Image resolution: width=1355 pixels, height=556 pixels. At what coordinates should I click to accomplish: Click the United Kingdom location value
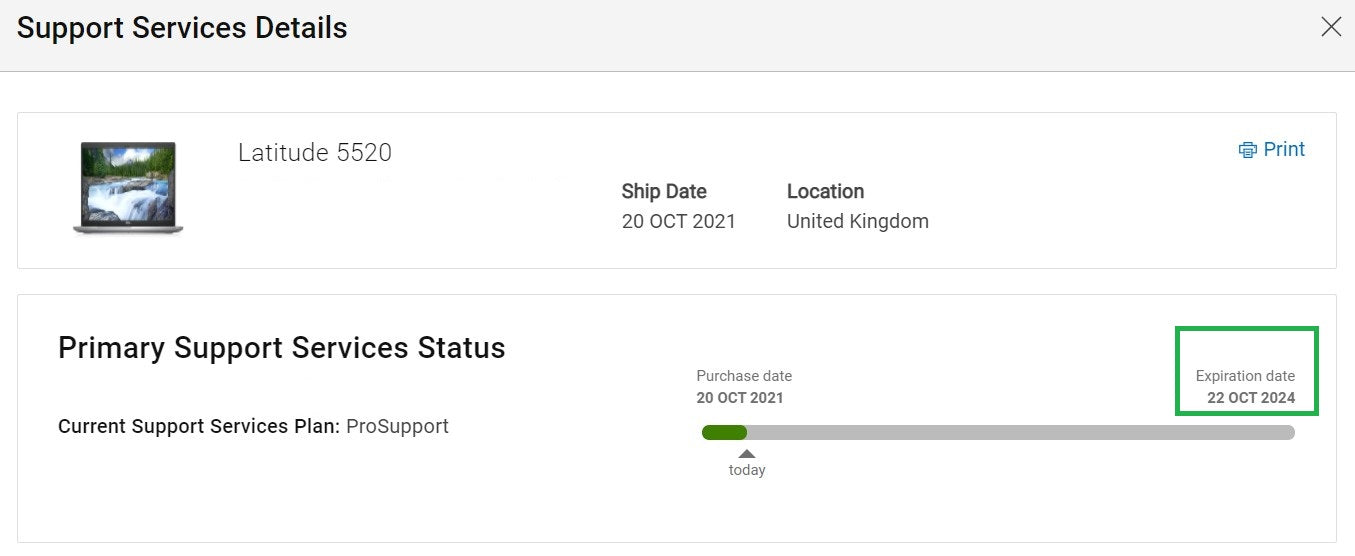tap(857, 221)
